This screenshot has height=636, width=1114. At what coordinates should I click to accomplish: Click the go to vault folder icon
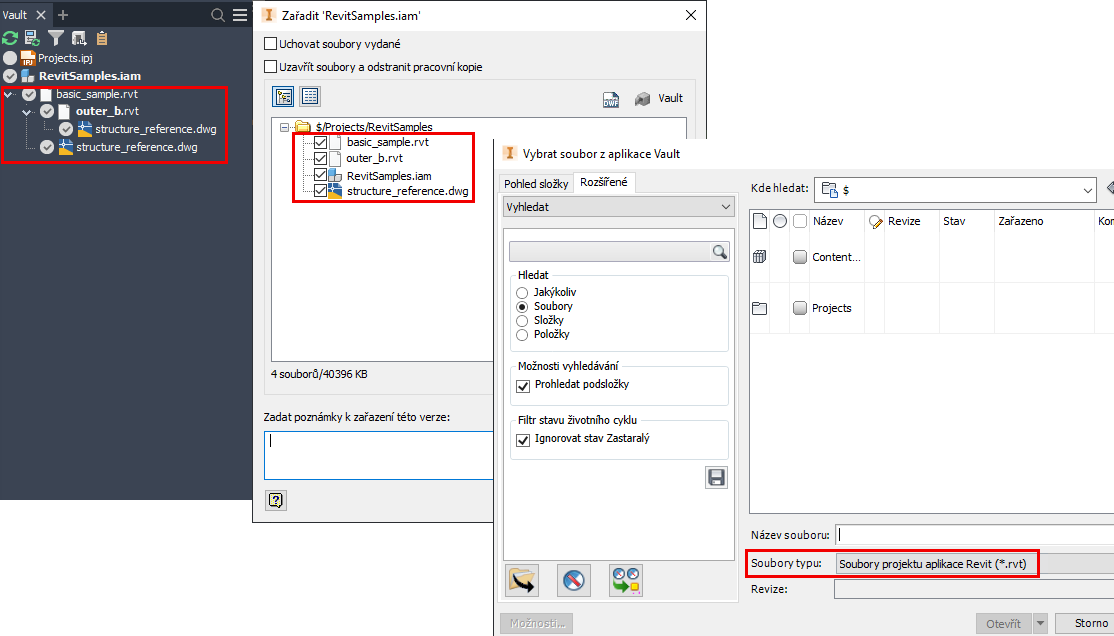[79, 38]
